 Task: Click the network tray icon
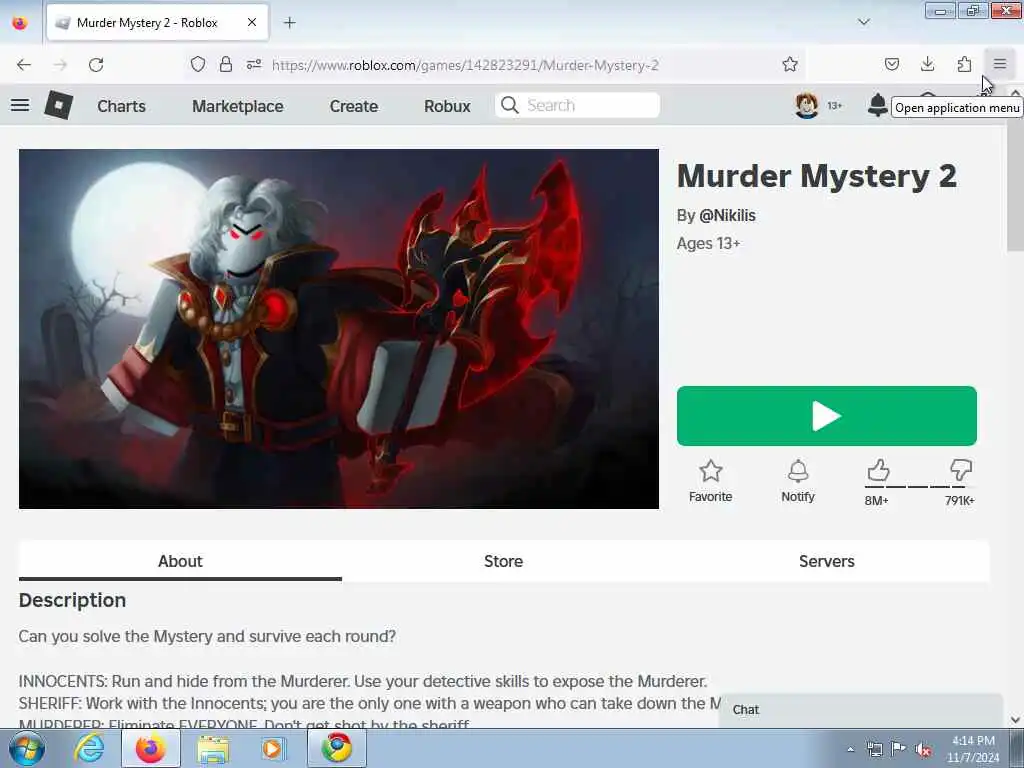[x=874, y=749]
